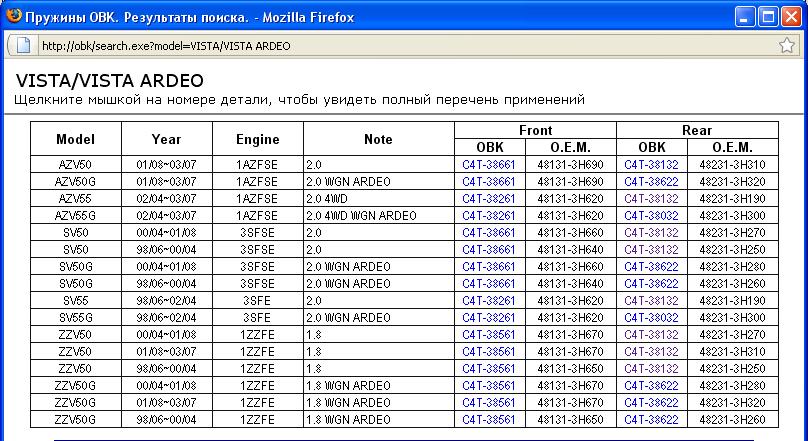Click the URL address field

400,45
